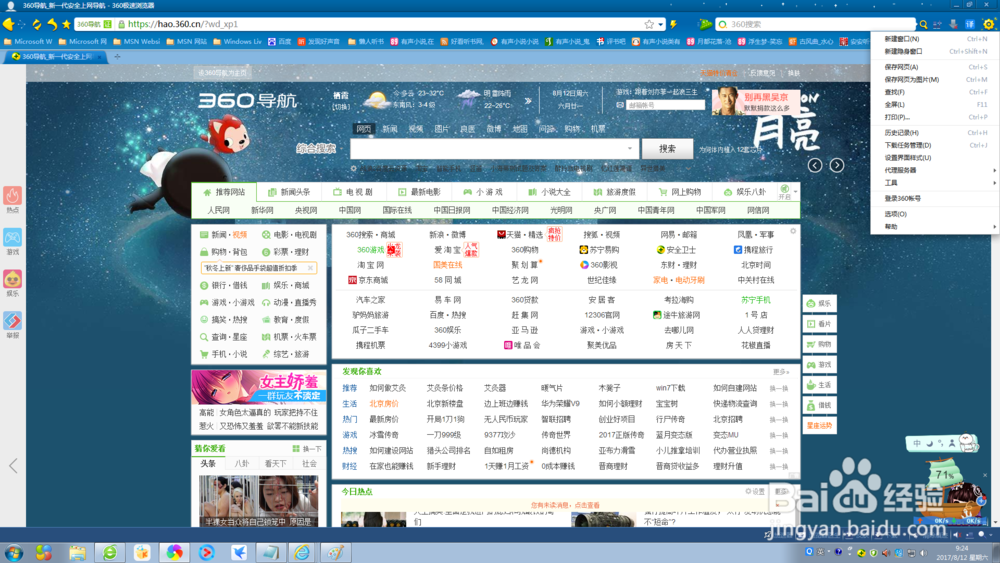Click the lightning speed mode icon
This screenshot has width=1000, height=563.
click(x=673, y=24)
